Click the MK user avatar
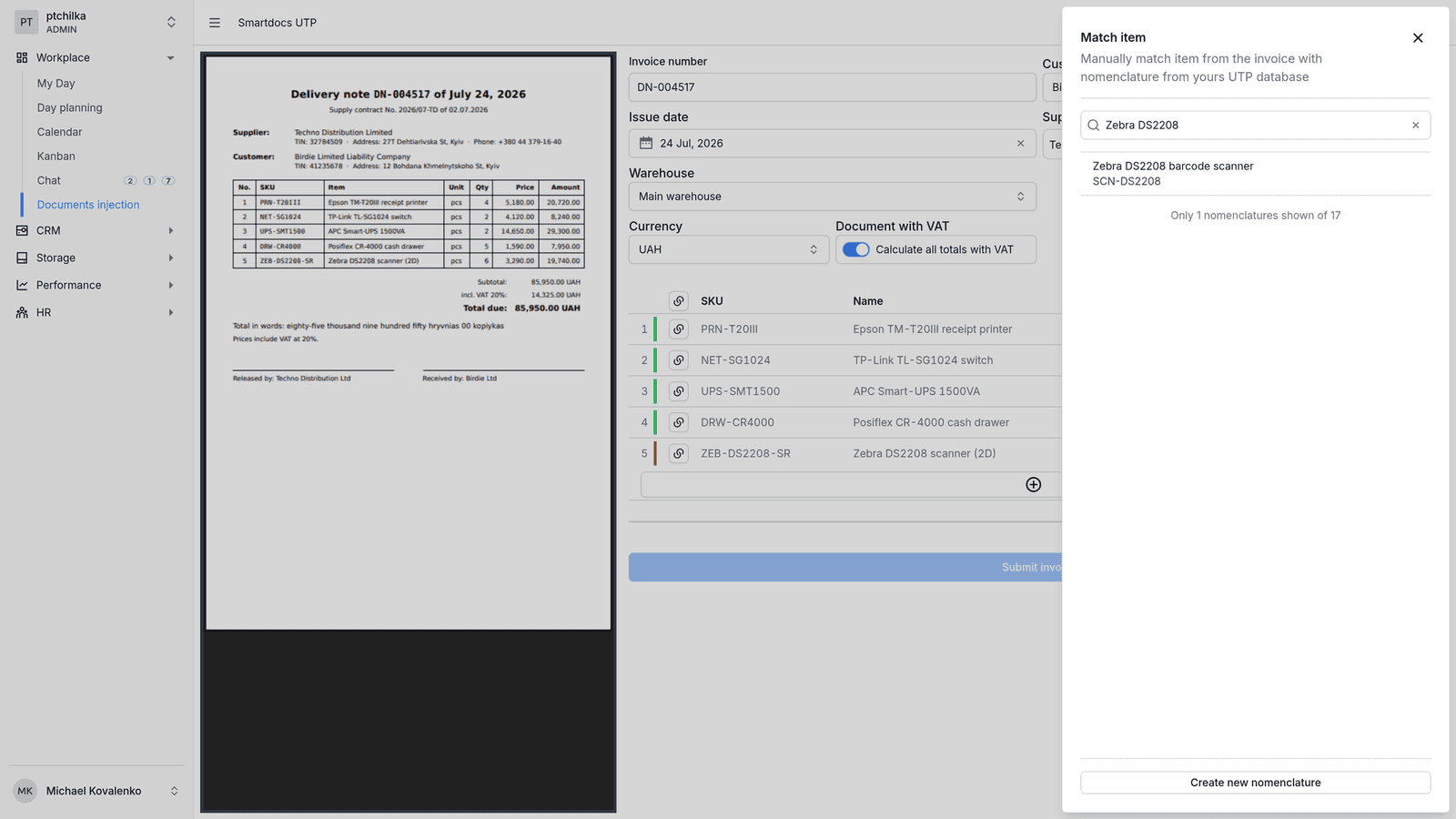Image resolution: width=1456 pixels, height=819 pixels. click(x=25, y=791)
